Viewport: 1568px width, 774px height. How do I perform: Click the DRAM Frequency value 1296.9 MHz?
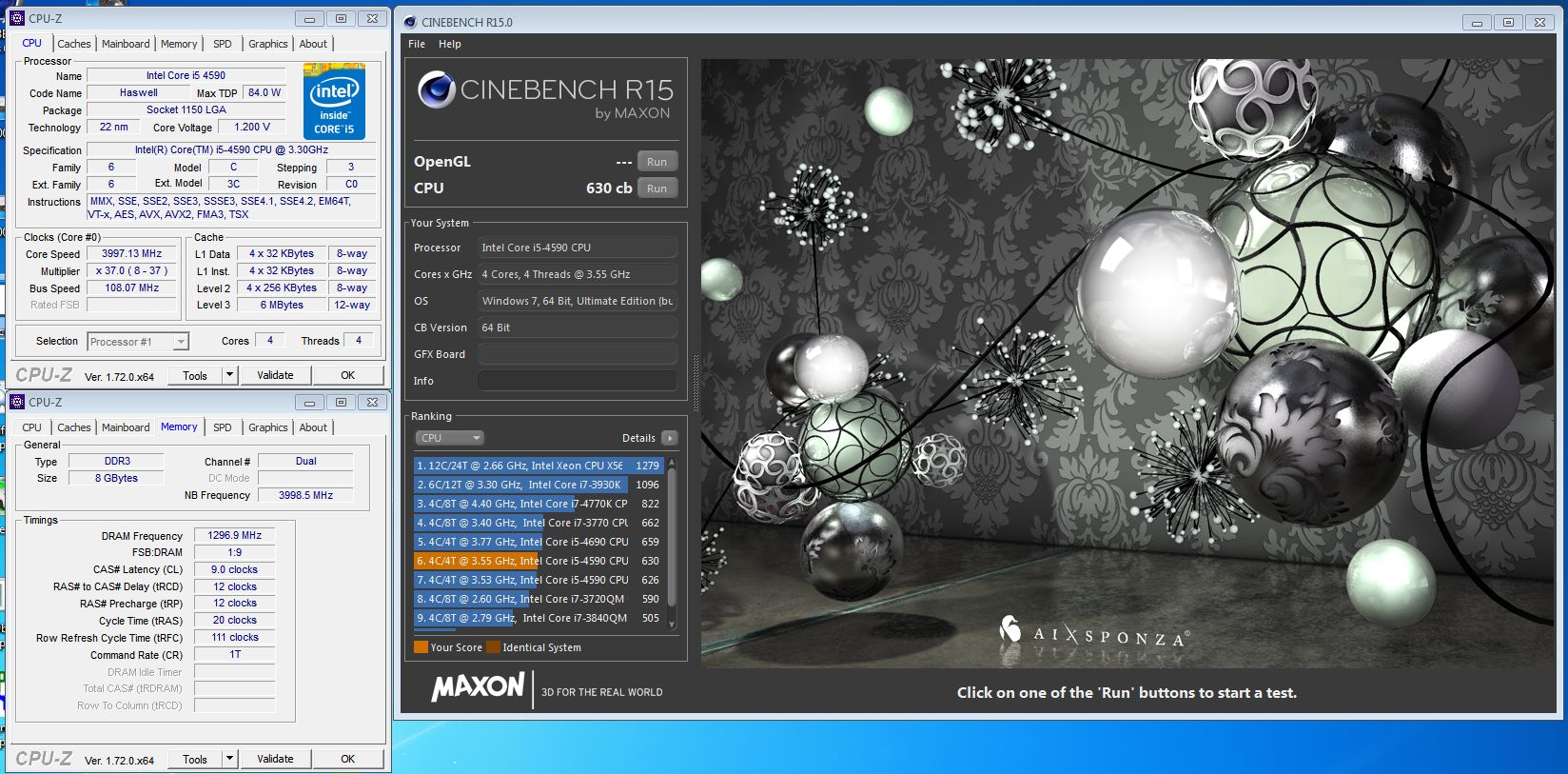[x=235, y=536]
